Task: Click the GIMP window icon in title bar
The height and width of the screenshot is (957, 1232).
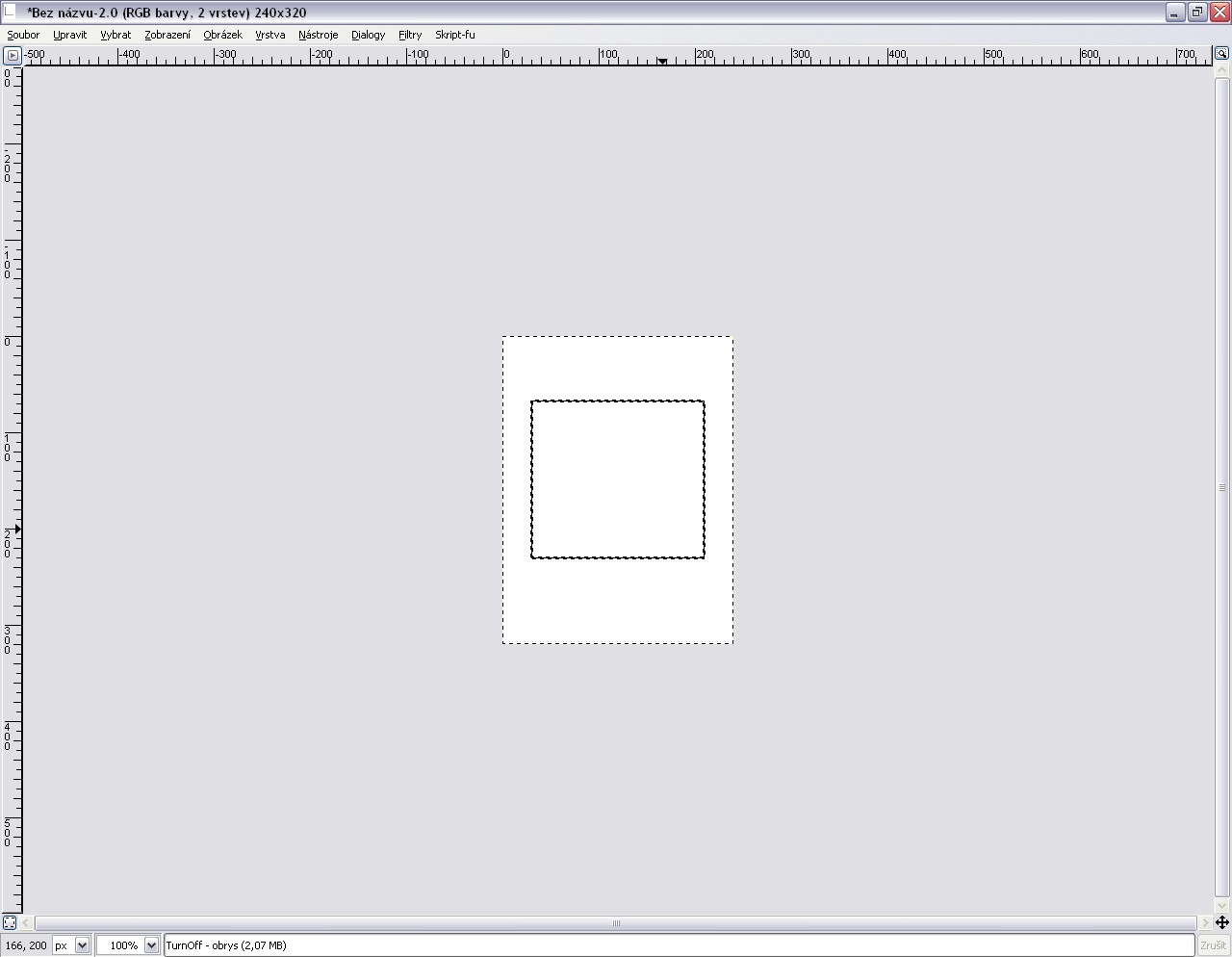Action: point(11,12)
